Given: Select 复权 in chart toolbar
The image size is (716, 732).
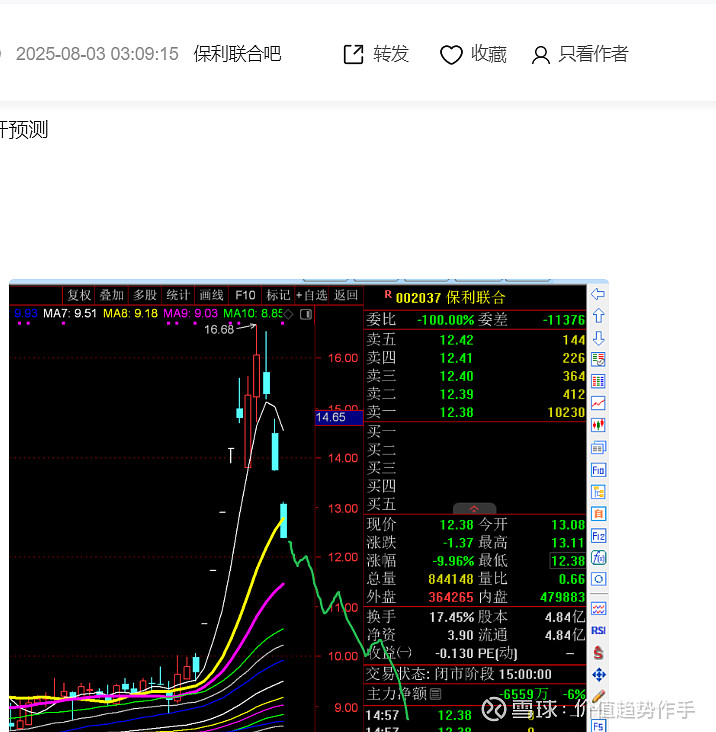Looking at the screenshot, I should pos(79,295).
